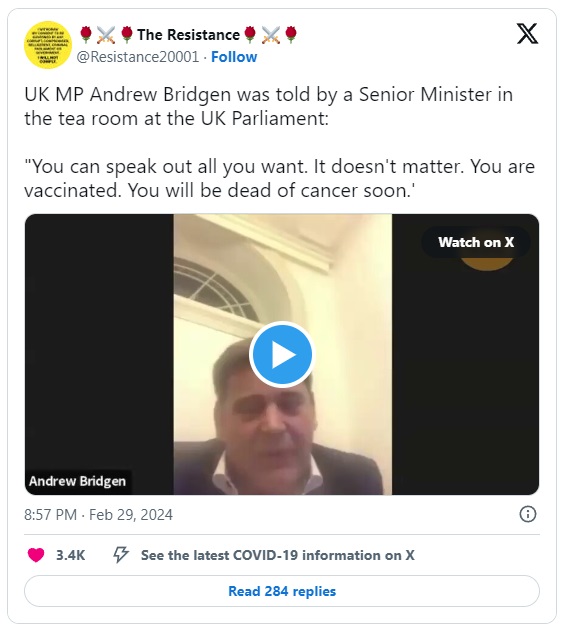Open the 8:57 PM Feb 29 timestamp

click(99, 515)
